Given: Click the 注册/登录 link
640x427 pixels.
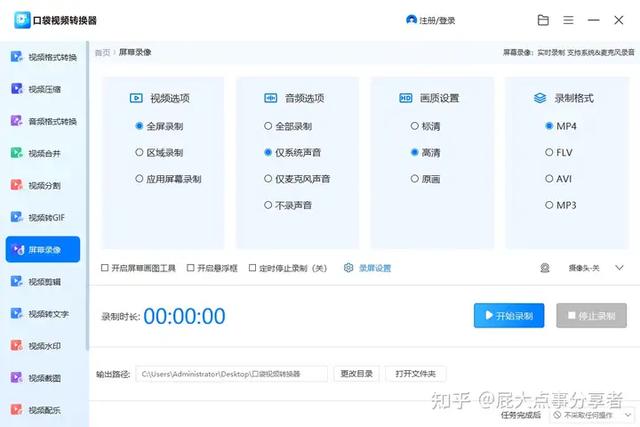Looking at the screenshot, I should tap(437, 20).
